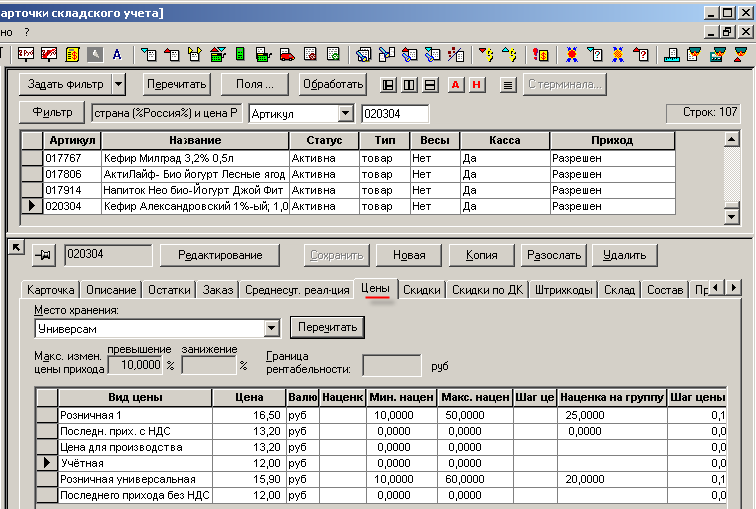The width and height of the screenshot is (756, 509).
Task: Click question document icon with cyan arrow
Action: click(x=595, y=54)
